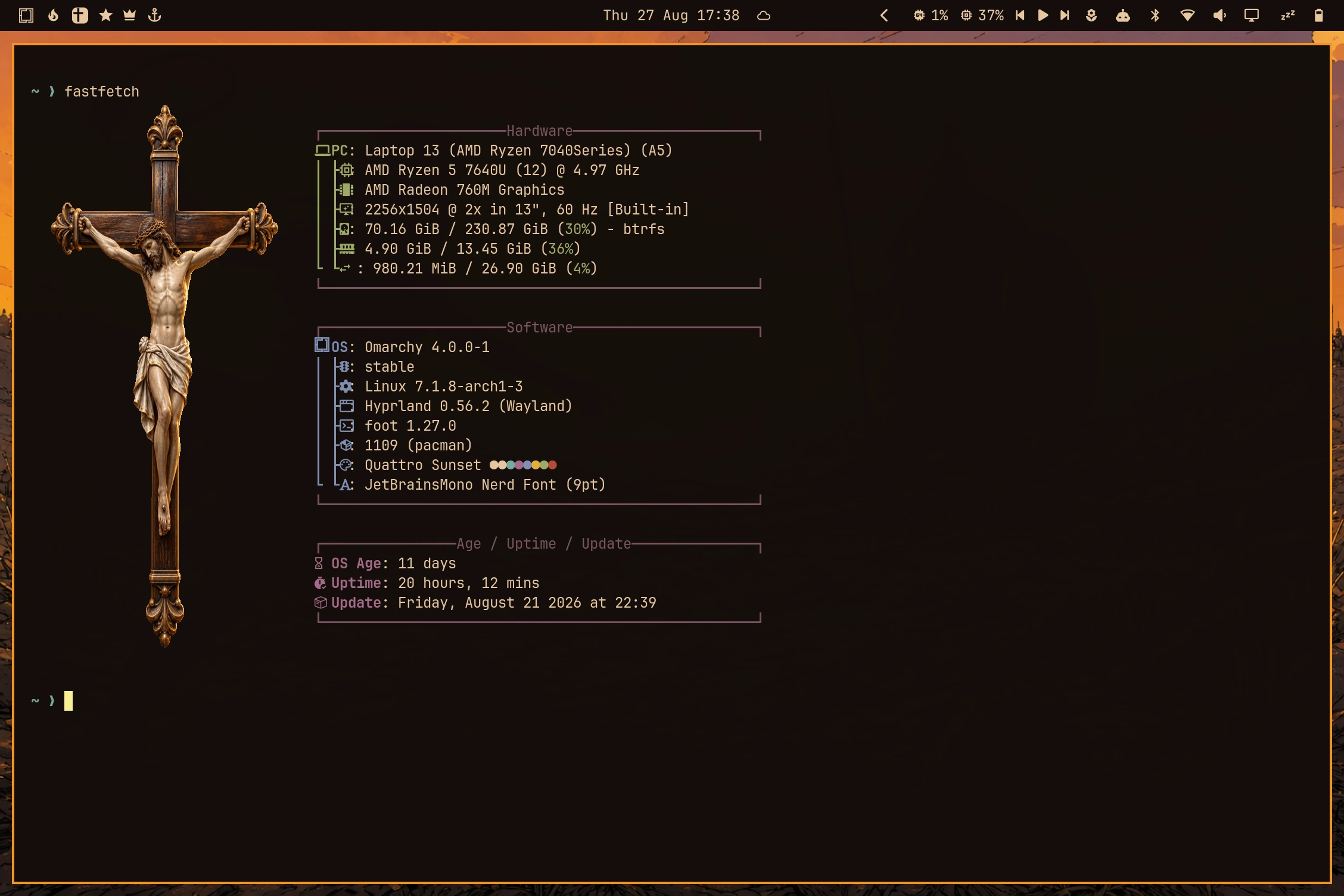1344x896 pixels.
Task: Switch to the flame workspace icon
Action: 54,15
